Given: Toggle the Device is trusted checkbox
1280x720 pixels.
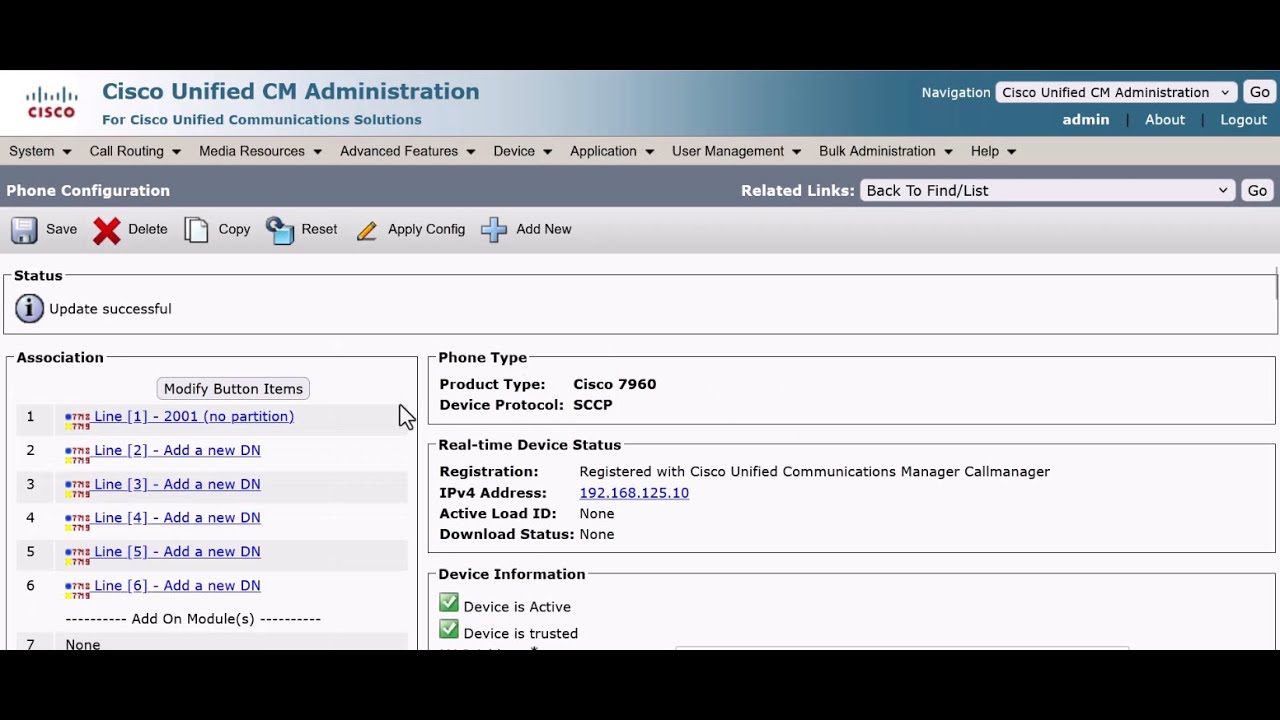Looking at the screenshot, I should [x=449, y=630].
